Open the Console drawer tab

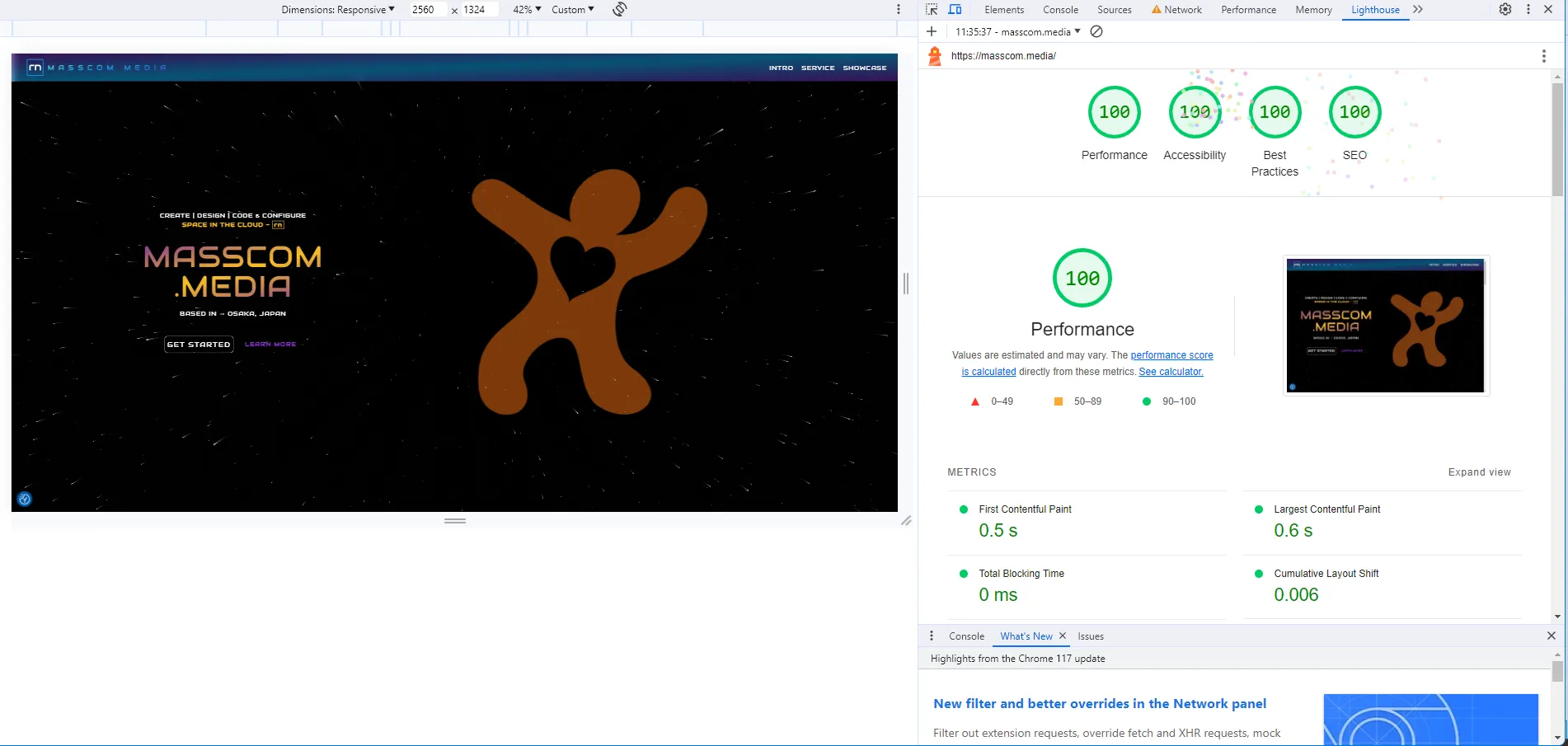coord(966,636)
